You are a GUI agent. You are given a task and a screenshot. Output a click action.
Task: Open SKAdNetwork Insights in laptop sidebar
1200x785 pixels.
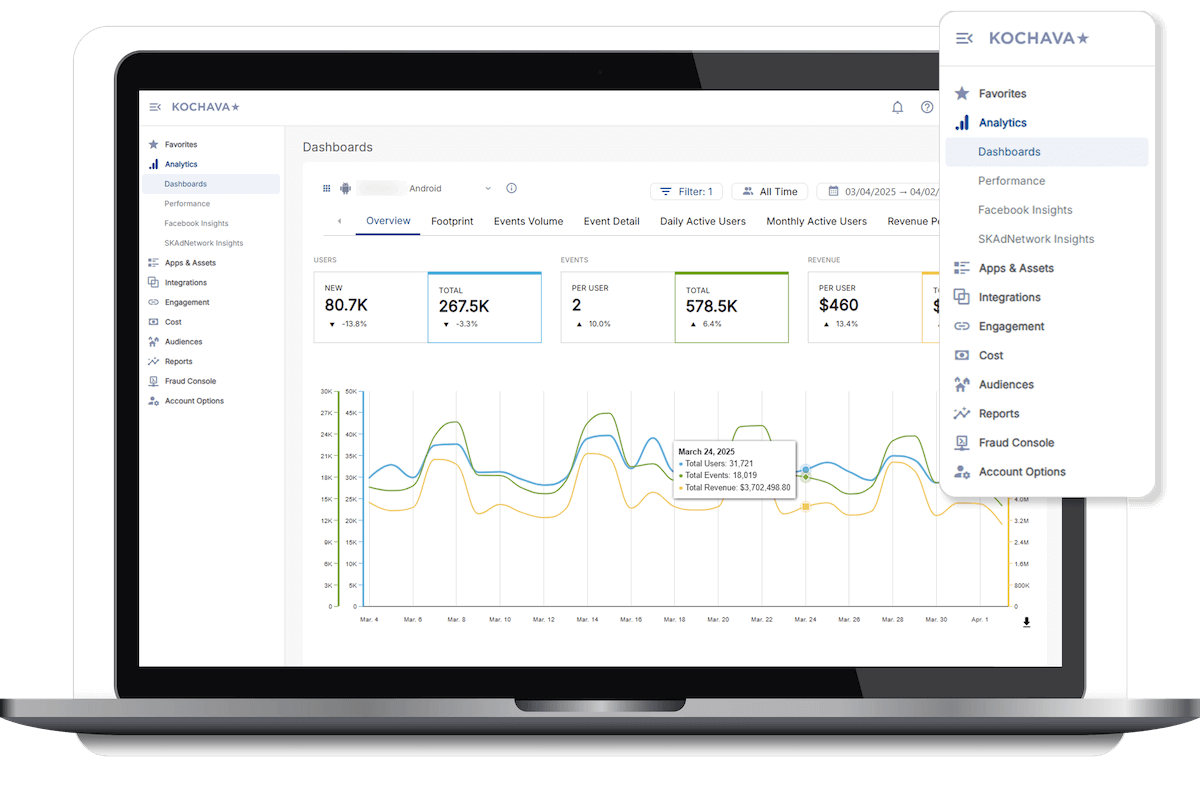tap(204, 243)
